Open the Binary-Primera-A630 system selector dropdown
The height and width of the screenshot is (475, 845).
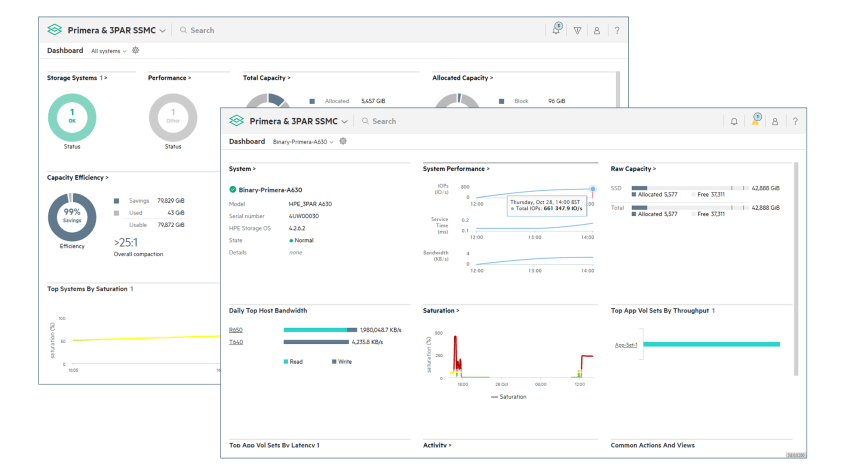[303, 142]
